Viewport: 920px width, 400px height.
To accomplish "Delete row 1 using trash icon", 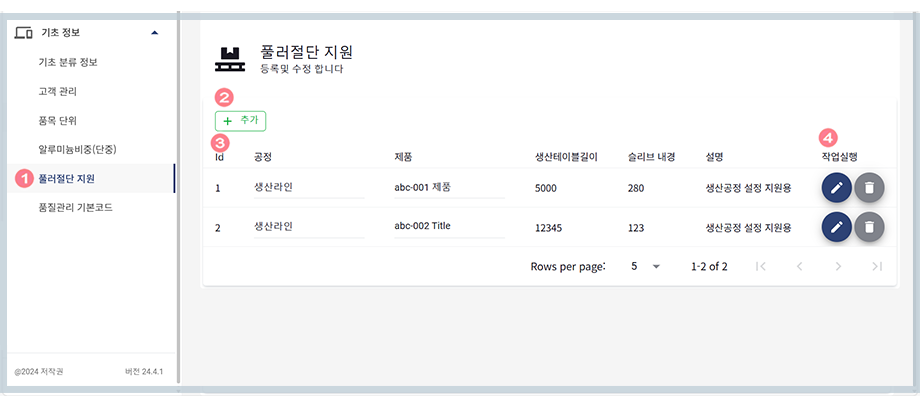I will tap(870, 187).
